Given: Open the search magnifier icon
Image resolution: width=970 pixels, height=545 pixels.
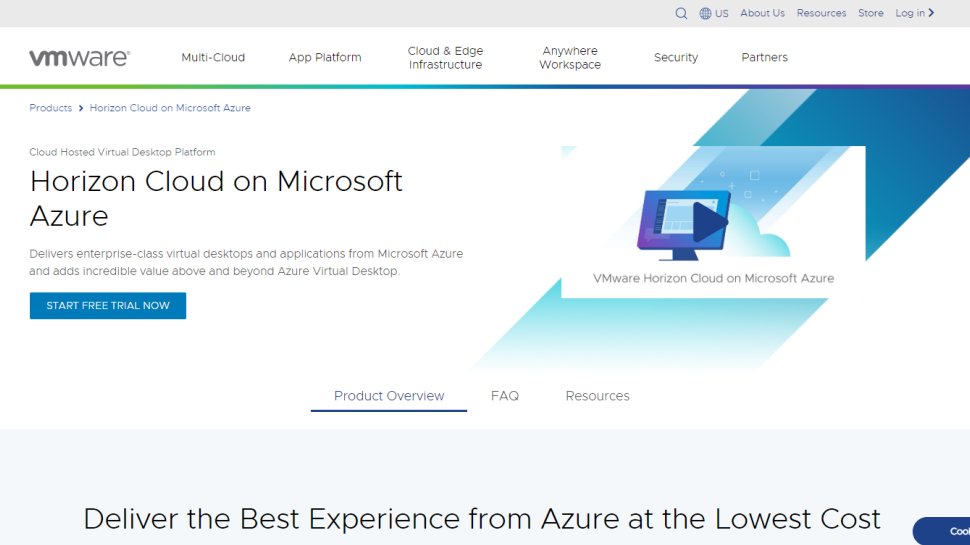Looking at the screenshot, I should click(681, 13).
